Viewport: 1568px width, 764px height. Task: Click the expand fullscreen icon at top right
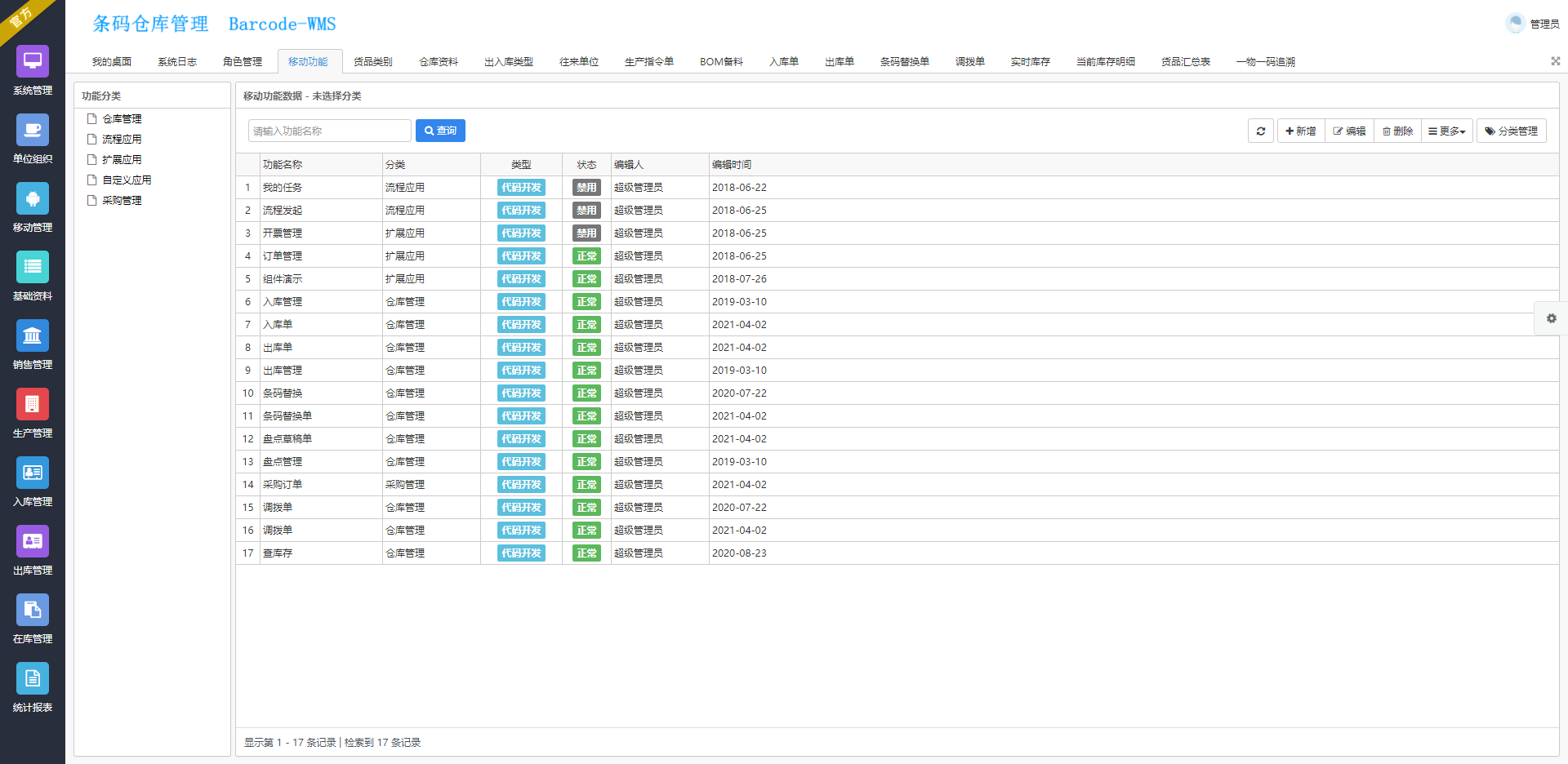tap(1555, 61)
